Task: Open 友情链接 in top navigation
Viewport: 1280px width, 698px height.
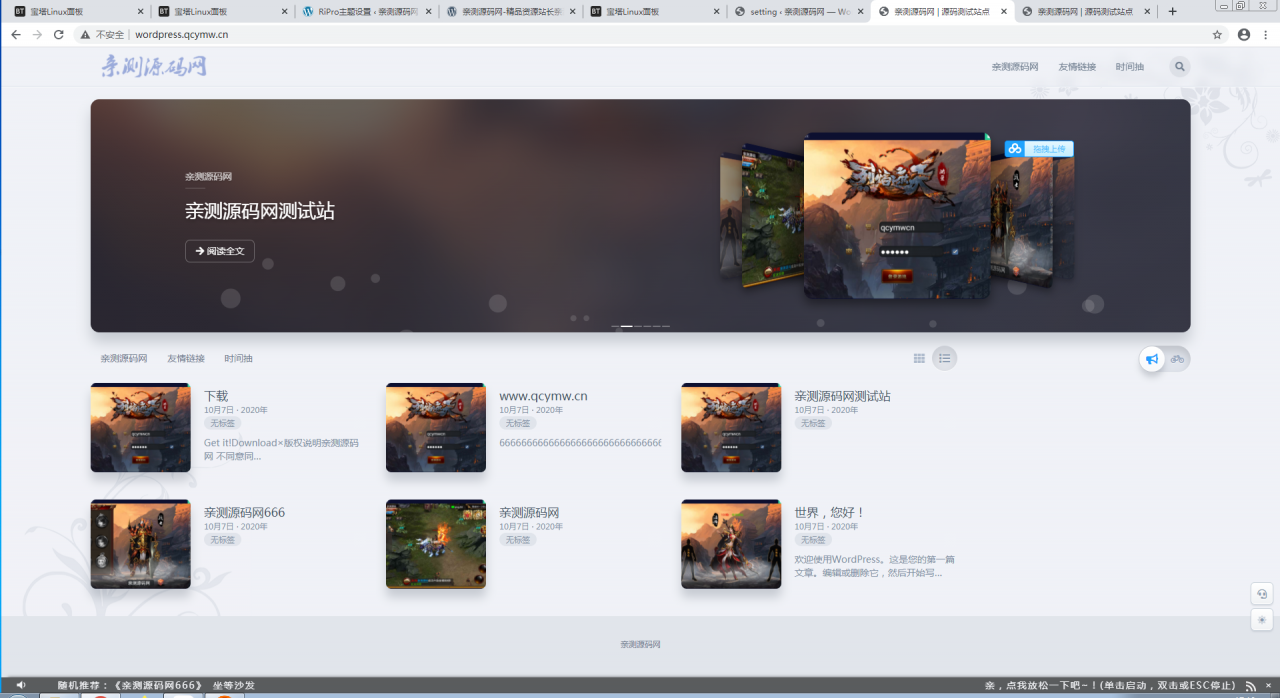Action: (1077, 67)
